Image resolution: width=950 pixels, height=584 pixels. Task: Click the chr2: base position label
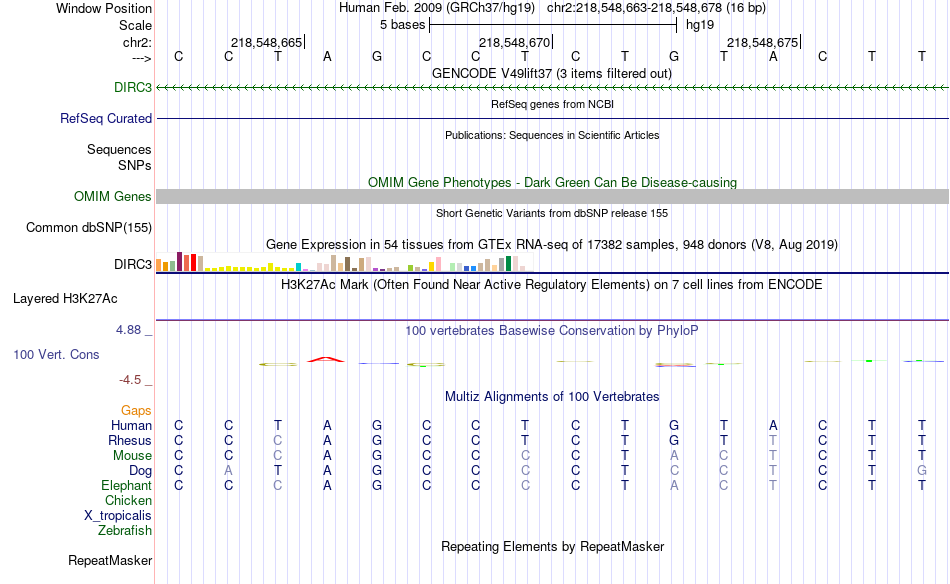138,42
